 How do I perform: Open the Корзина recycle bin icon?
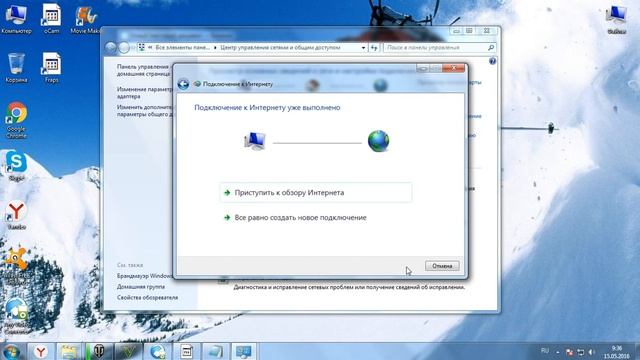(16, 68)
